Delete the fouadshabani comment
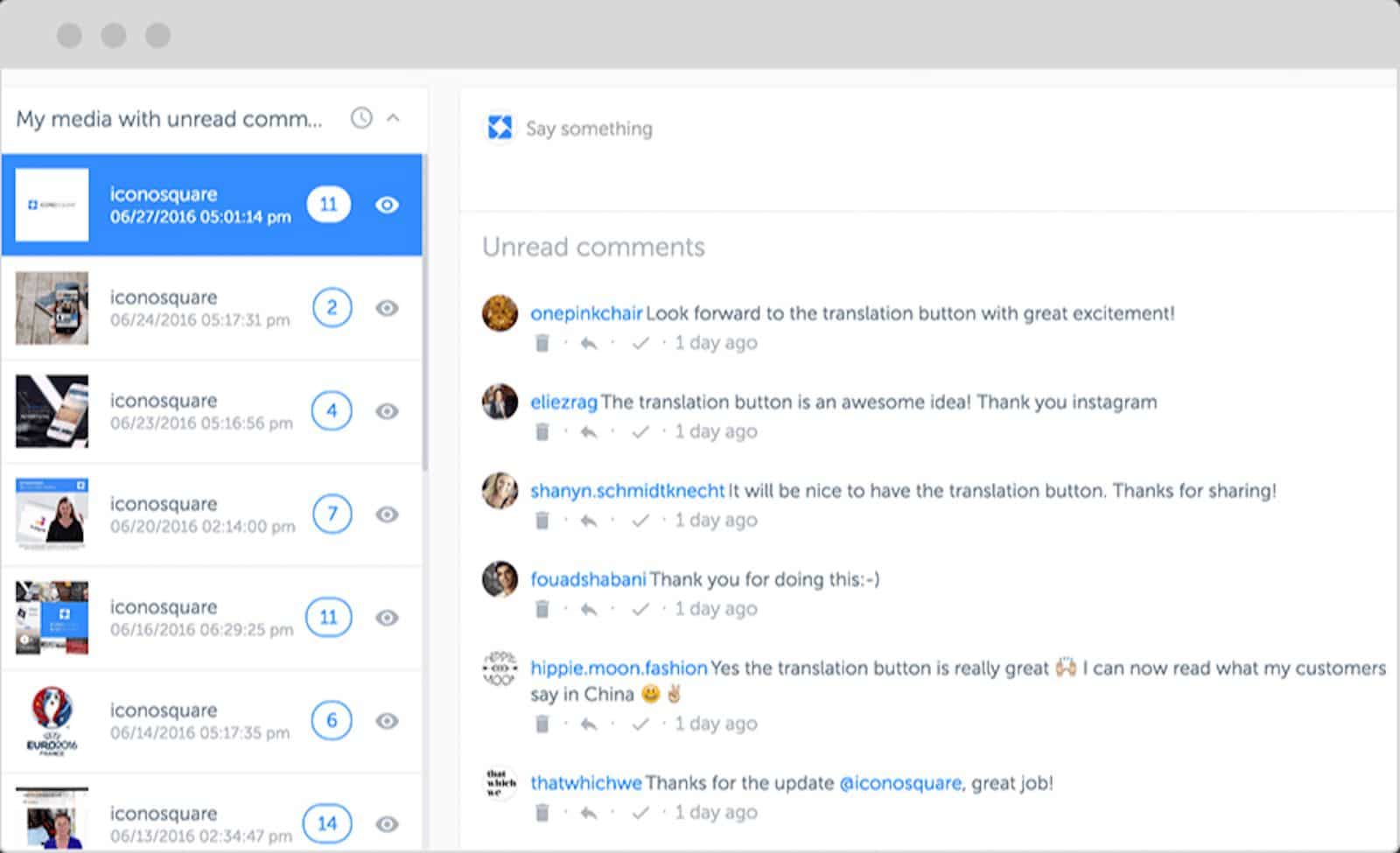1400x853 pixels. tap(542, 609)
